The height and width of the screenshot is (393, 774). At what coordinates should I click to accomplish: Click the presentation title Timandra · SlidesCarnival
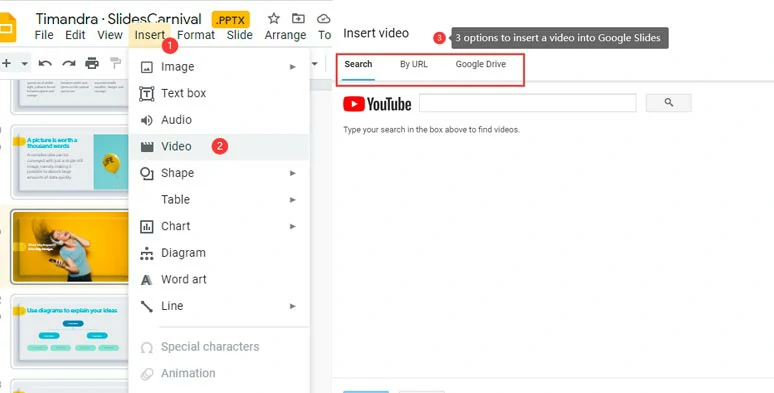pyautogui.click(x=118, y=19)
